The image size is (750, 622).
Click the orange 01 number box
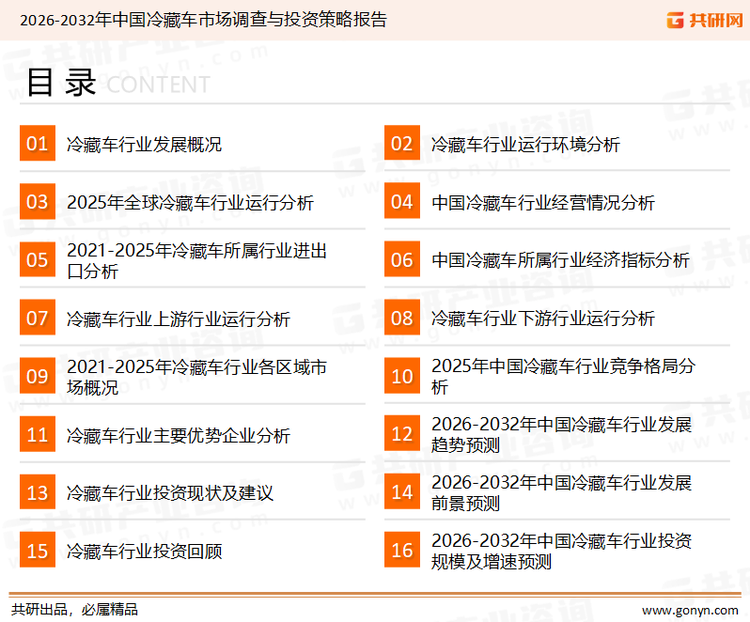[37, 143]
